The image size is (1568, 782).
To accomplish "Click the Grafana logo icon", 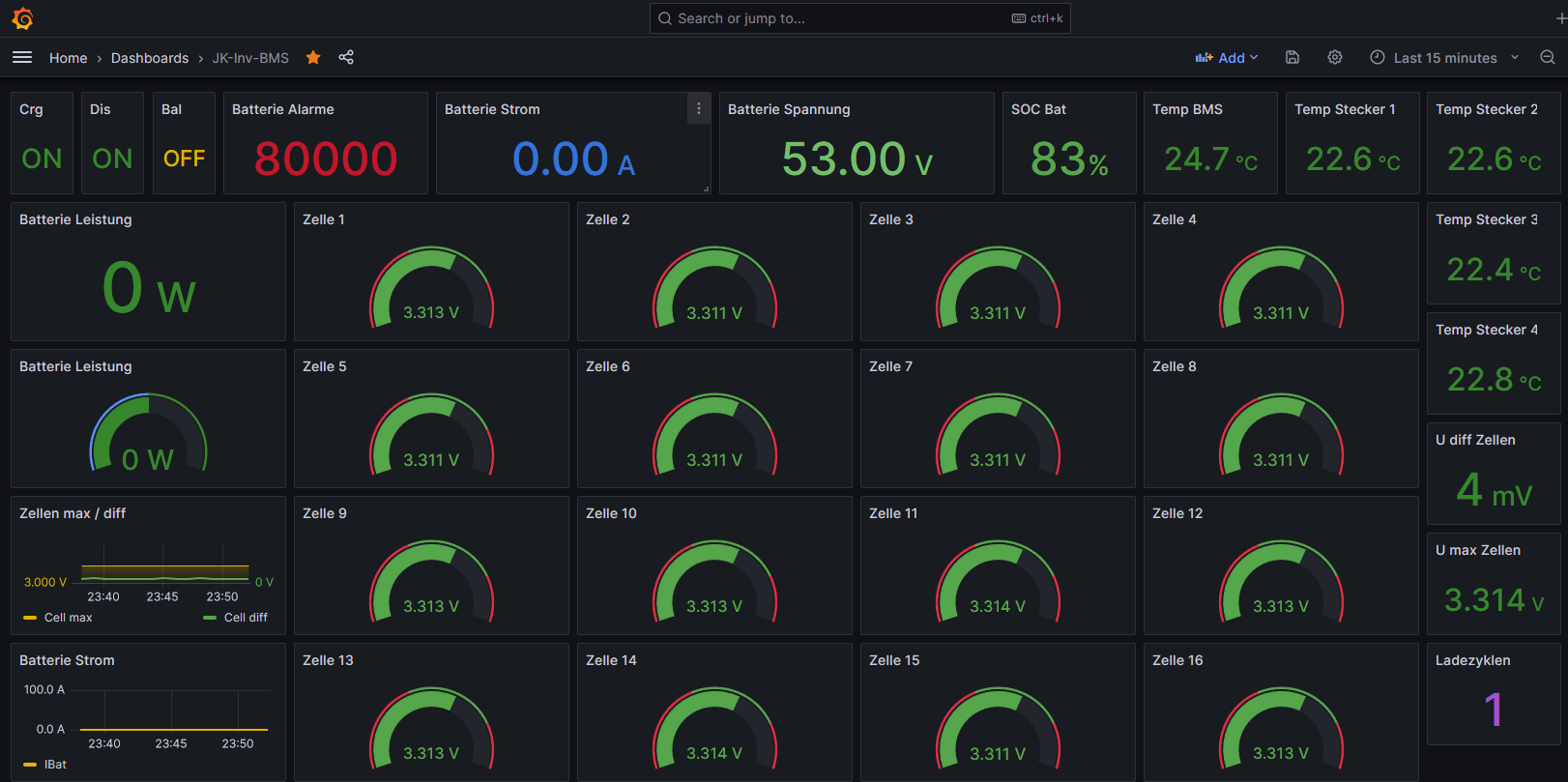I will (x=22, y=18).
